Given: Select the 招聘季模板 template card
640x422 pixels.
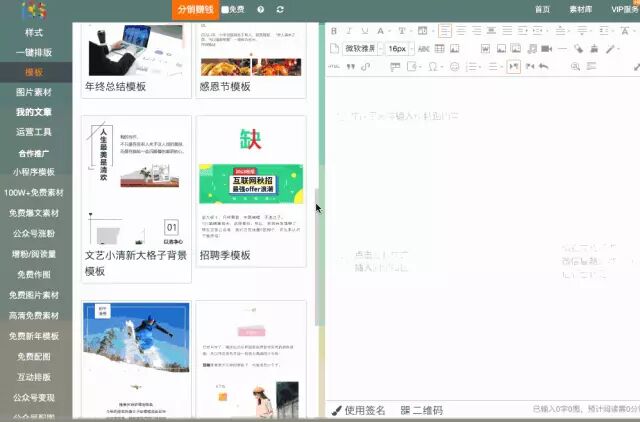Looking at the screenshot, I should point(251,191).
